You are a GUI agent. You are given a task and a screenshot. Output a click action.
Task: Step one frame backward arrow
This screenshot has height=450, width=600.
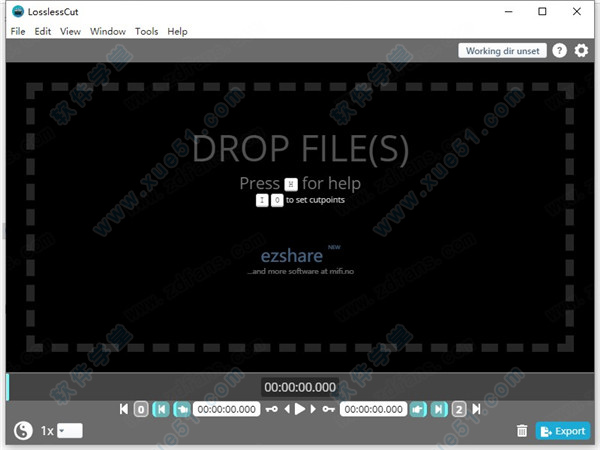coord(287,409)
